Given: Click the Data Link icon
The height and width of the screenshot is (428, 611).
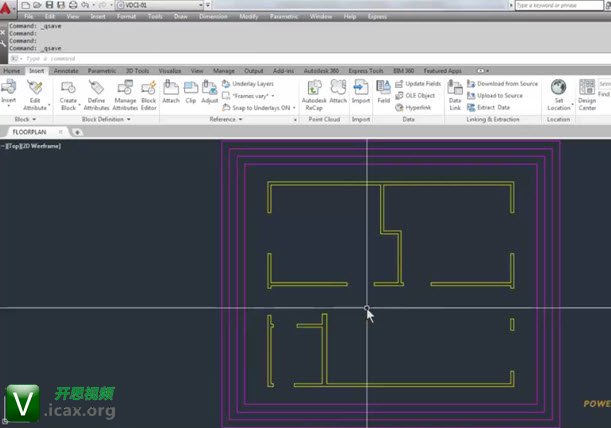Looking at the screenshot, I should point(455,91).
